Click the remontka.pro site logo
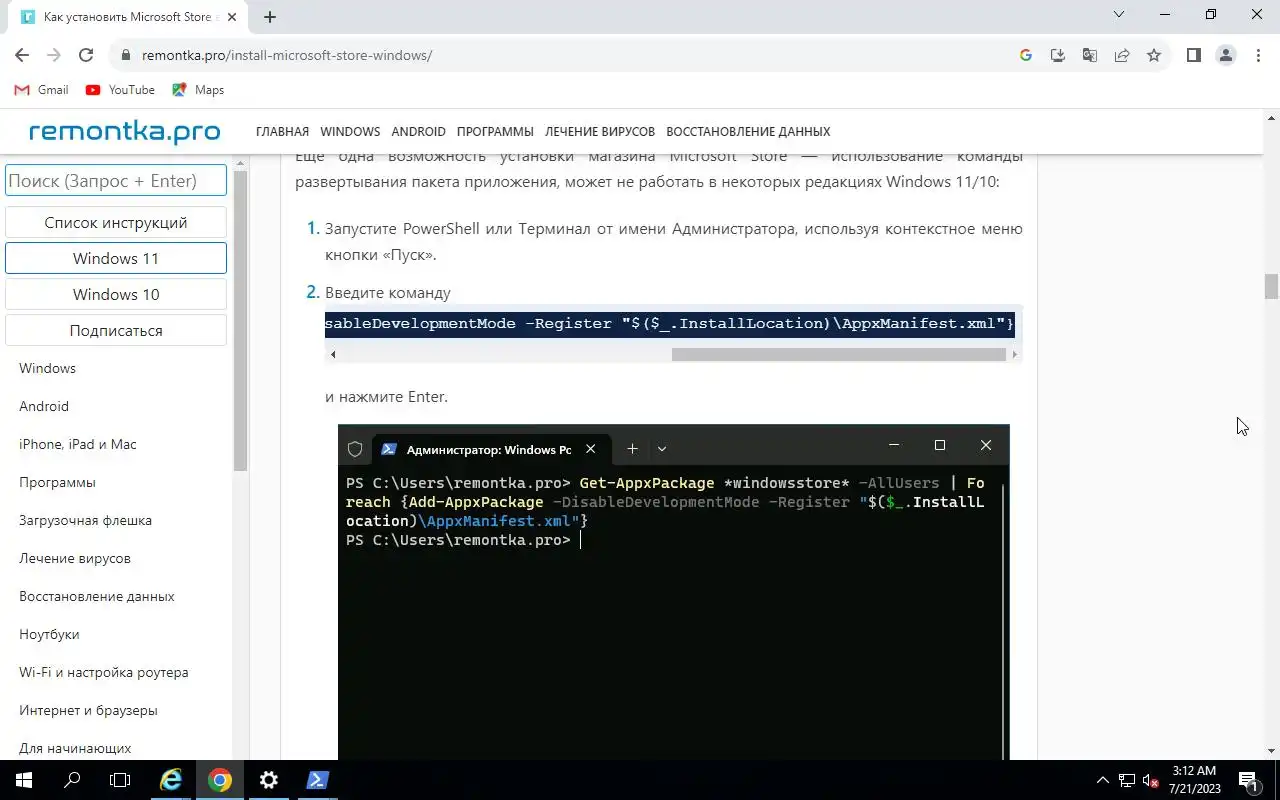This screenshot has height=800, width=1280. (124, 131)
